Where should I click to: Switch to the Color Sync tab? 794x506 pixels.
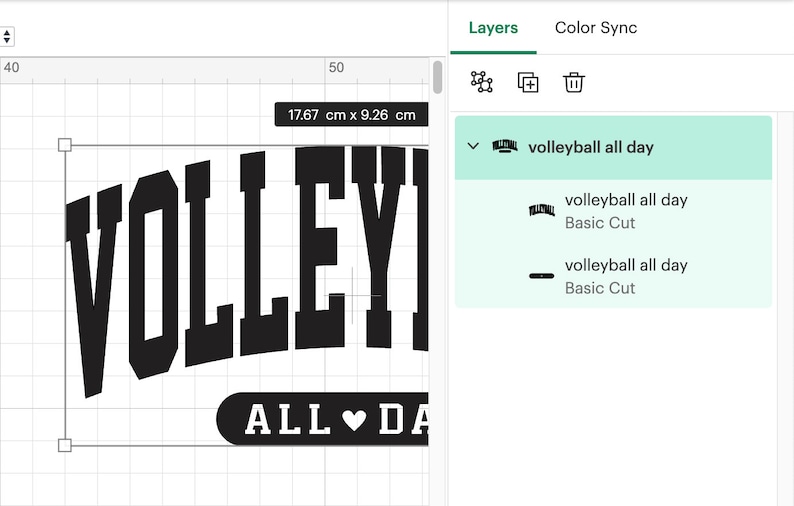point(596,28)
